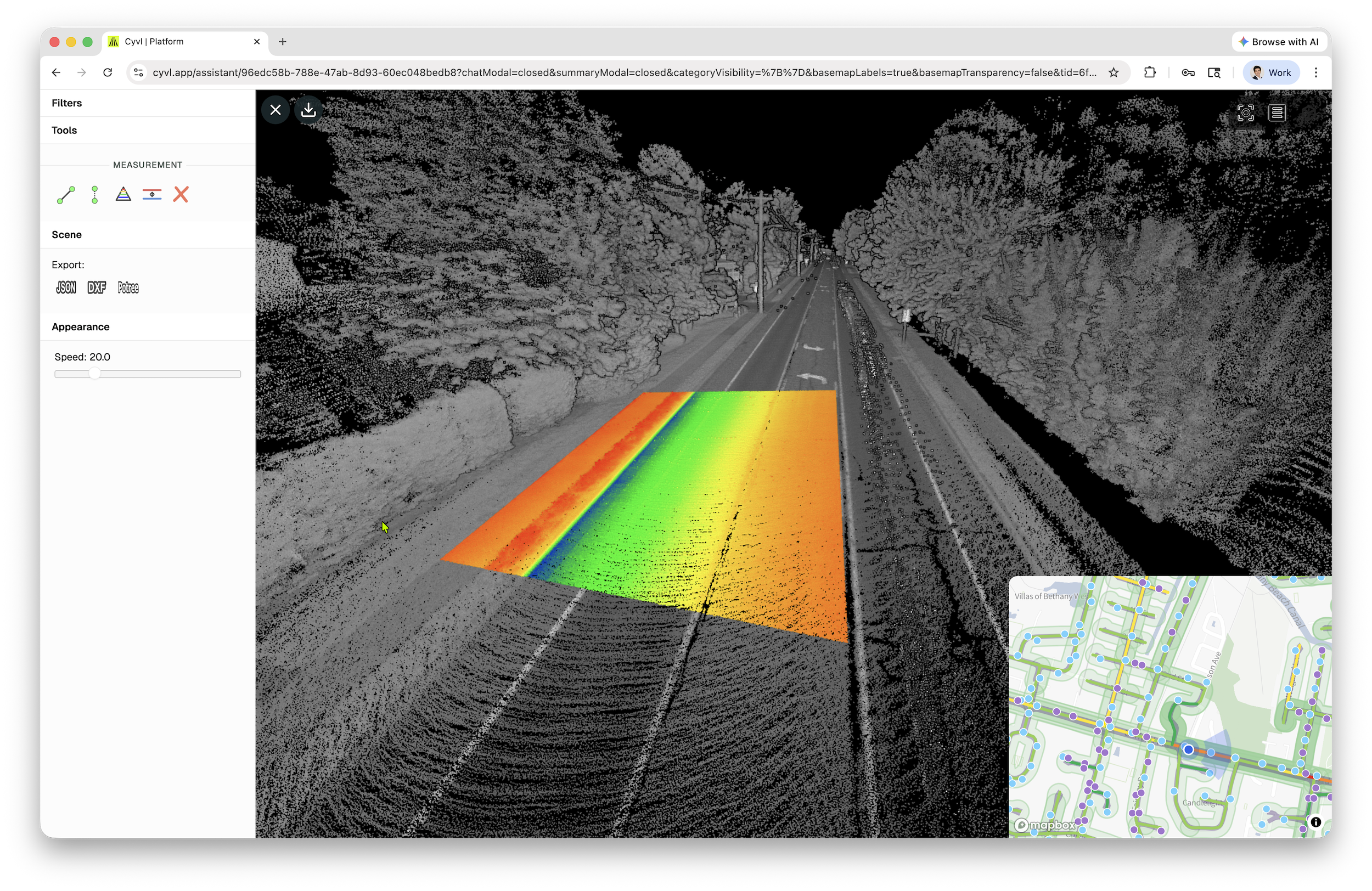
Task: Export scene as JSON
Action: pos(66,287)
